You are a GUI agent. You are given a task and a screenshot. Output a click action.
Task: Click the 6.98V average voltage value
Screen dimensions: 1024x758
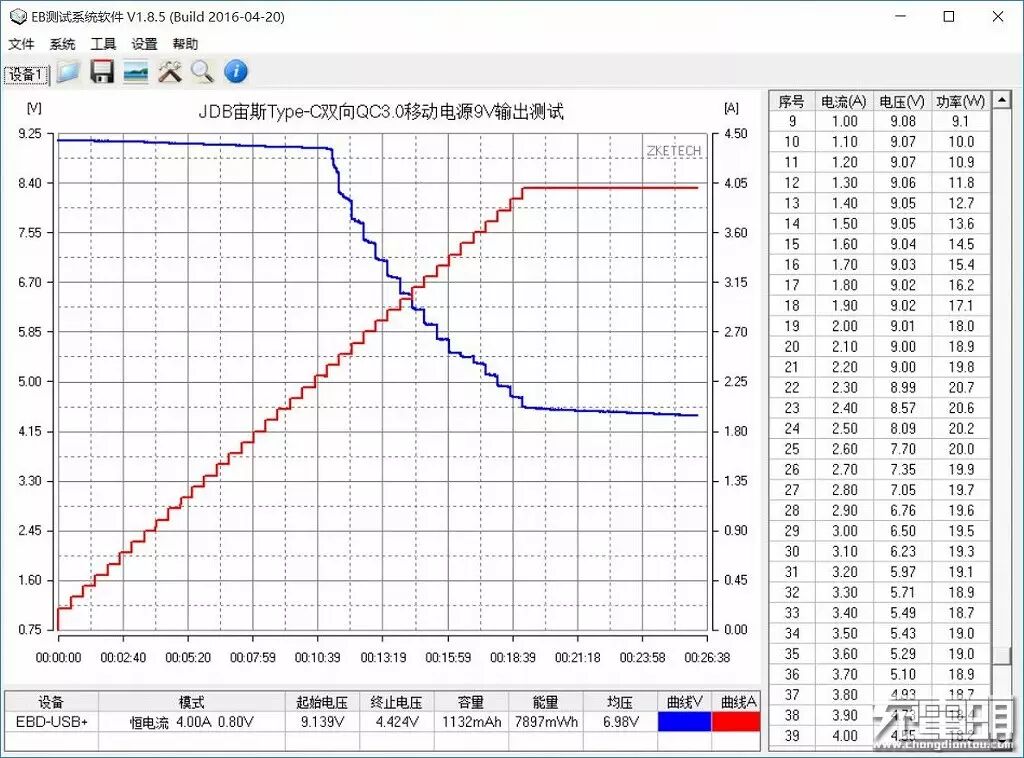620,721
